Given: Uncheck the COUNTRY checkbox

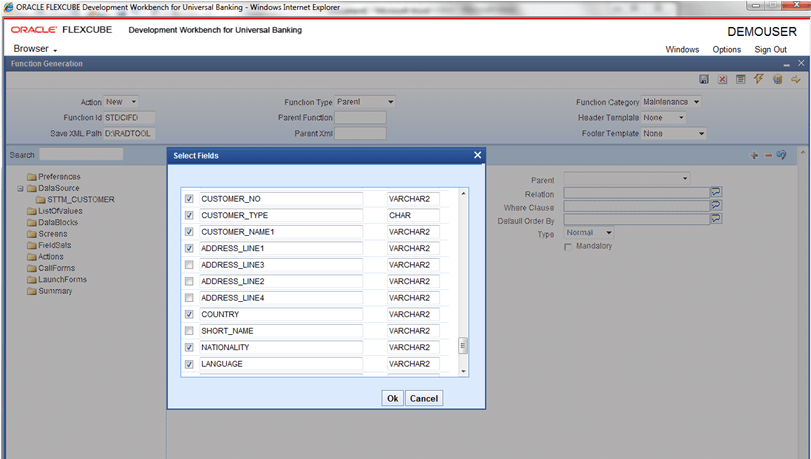Looking at the screenshot, I should pos(189,314).
